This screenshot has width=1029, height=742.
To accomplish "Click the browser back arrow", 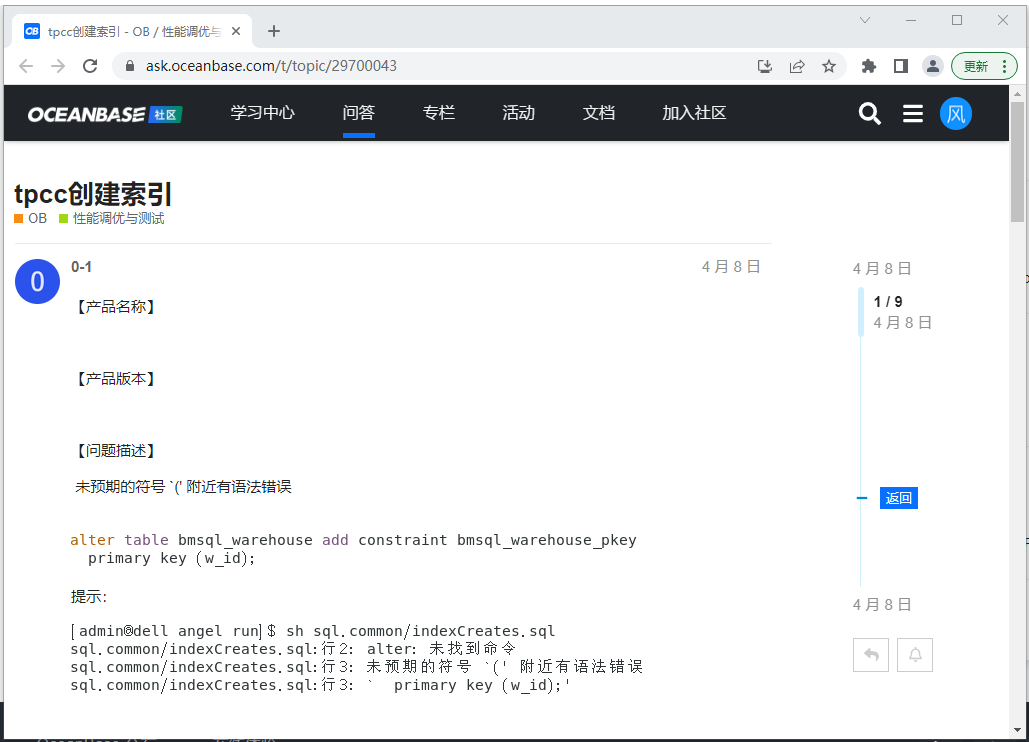I will tap(26, 66).
